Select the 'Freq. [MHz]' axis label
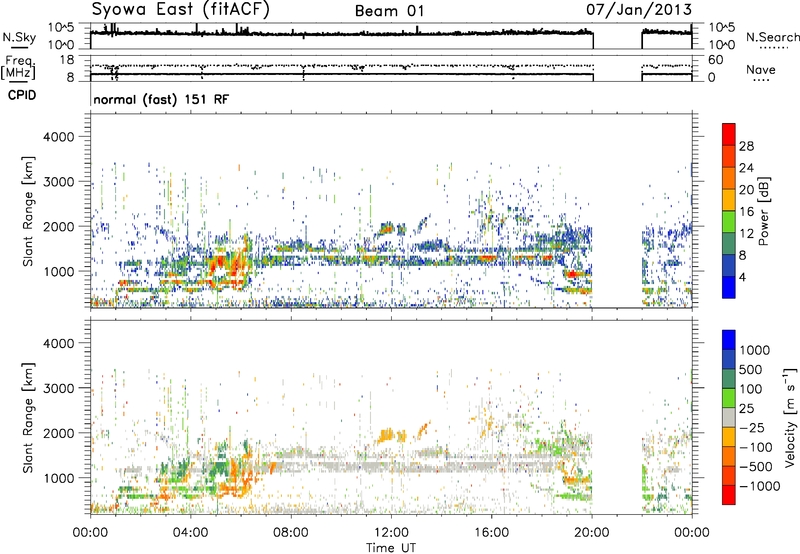Screen dimensions: 800x554 tap(18, 67)
